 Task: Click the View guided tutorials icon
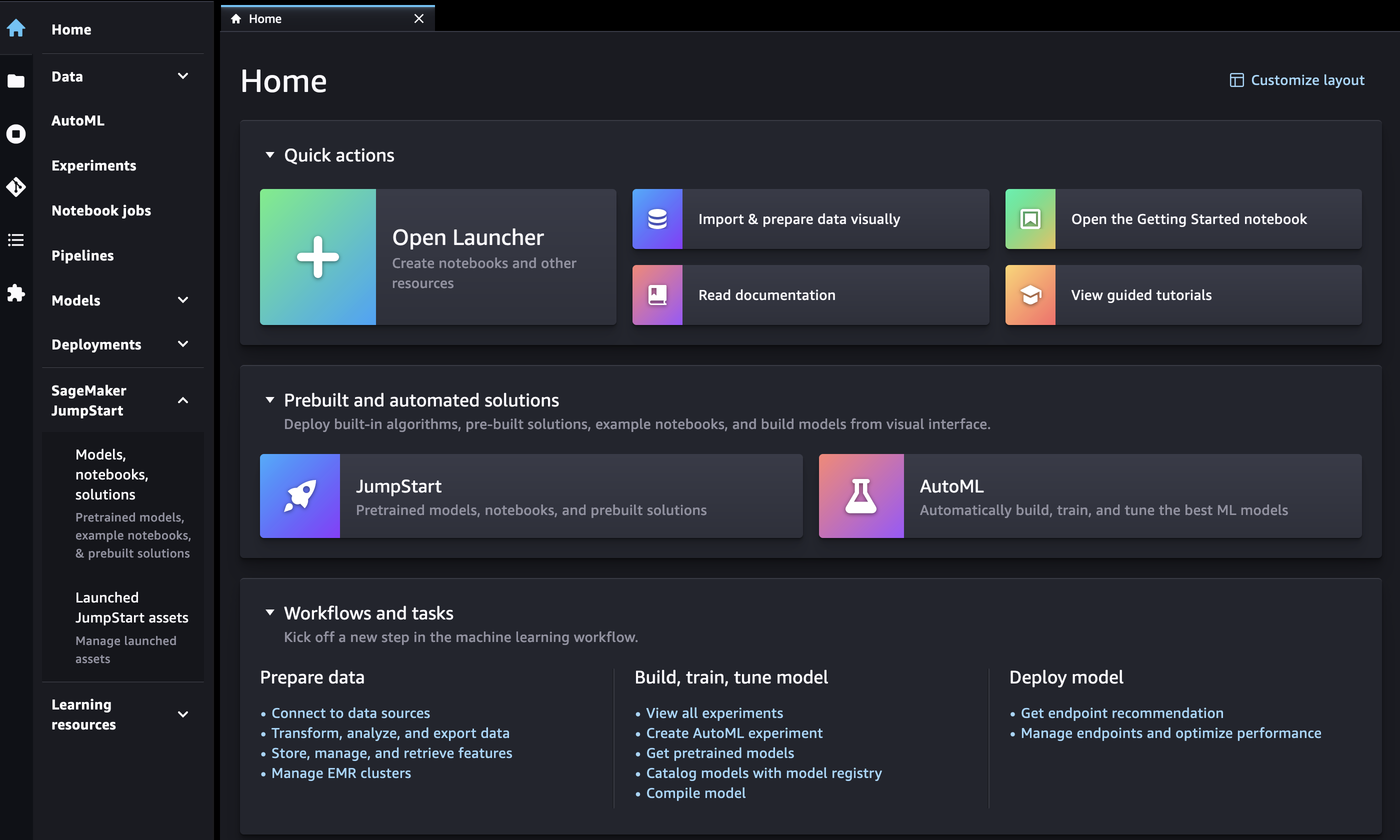click(x=1030, y=294)
